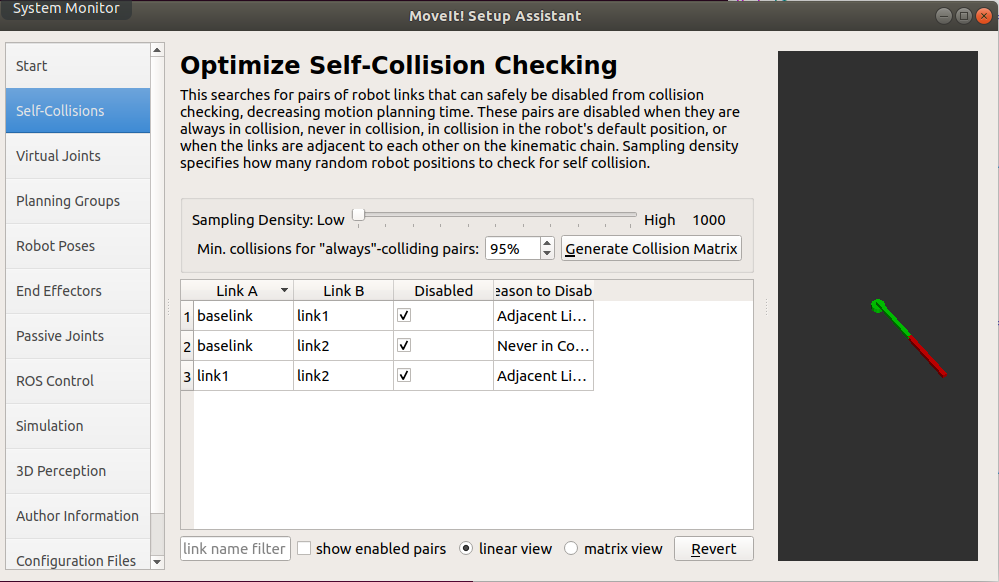This screenshot has height=582, width=999.
Task: Open the Simulation section
Action: tap(49, 426)
